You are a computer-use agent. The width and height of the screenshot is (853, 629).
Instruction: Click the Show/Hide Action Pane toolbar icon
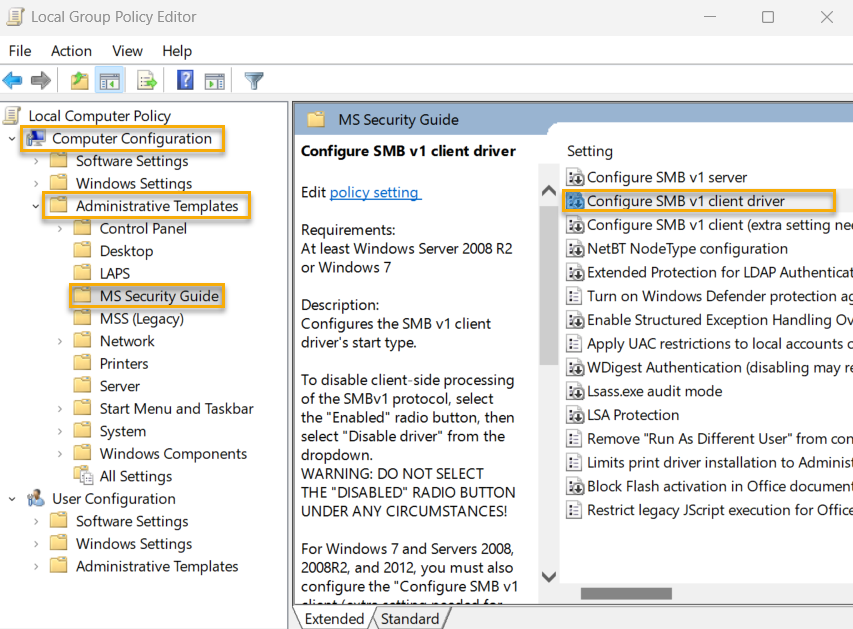pyautogui.click(x=214, y=81)
